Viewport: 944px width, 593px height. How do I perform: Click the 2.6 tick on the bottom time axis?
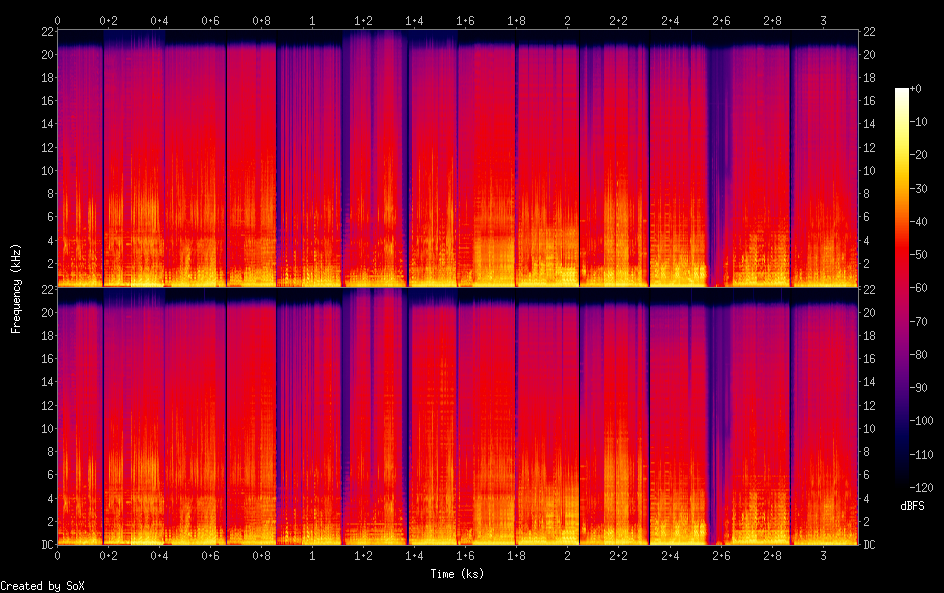coord(721,554)
